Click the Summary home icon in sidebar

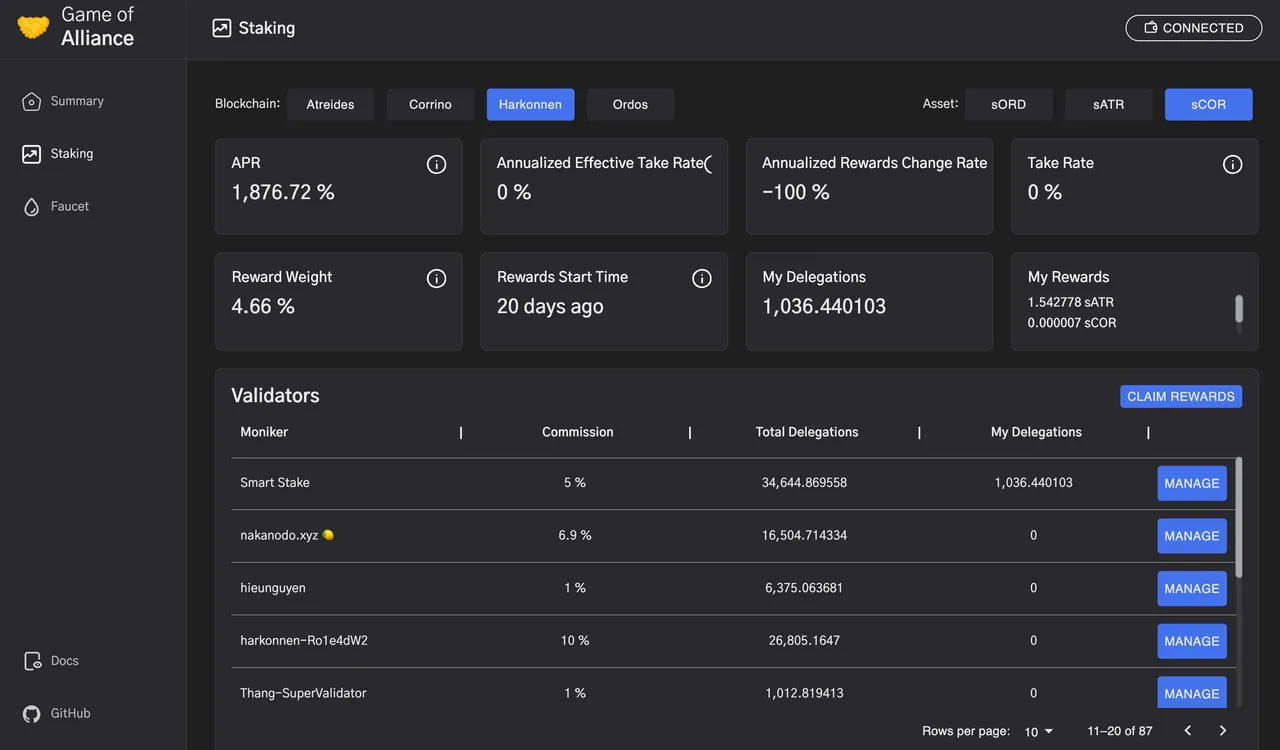[x=32, y=101]
